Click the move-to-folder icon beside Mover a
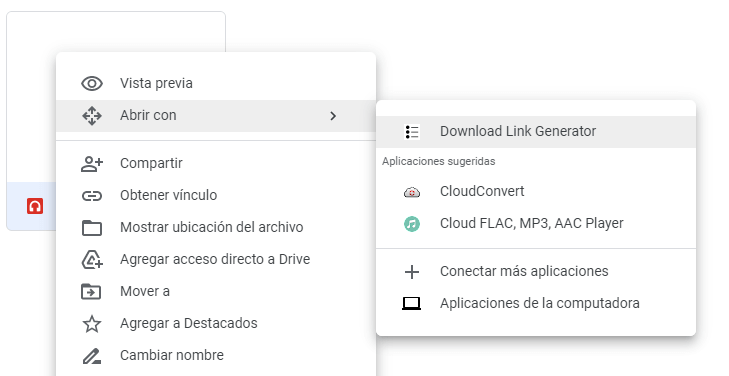The height and width of the screenshot is (376, 729). pos(92,292)
